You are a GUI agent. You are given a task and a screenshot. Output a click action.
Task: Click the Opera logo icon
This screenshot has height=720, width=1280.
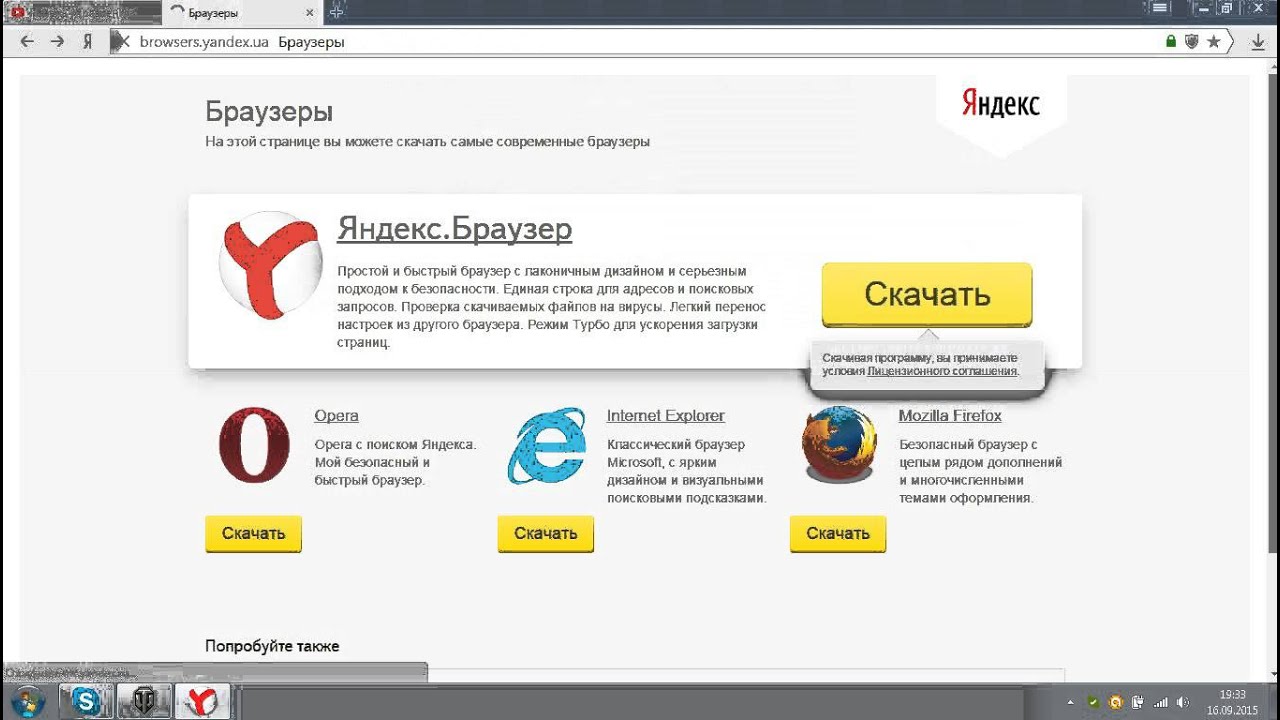pos(254,445)
